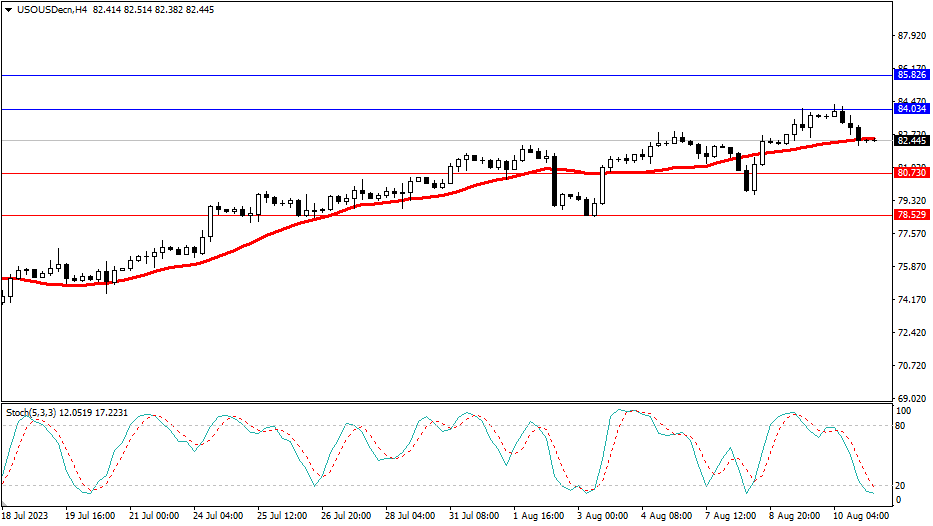Select the red 78.529 price label
Image resolution: width=933 pixels, height=526 pixels.
(910, 215)
